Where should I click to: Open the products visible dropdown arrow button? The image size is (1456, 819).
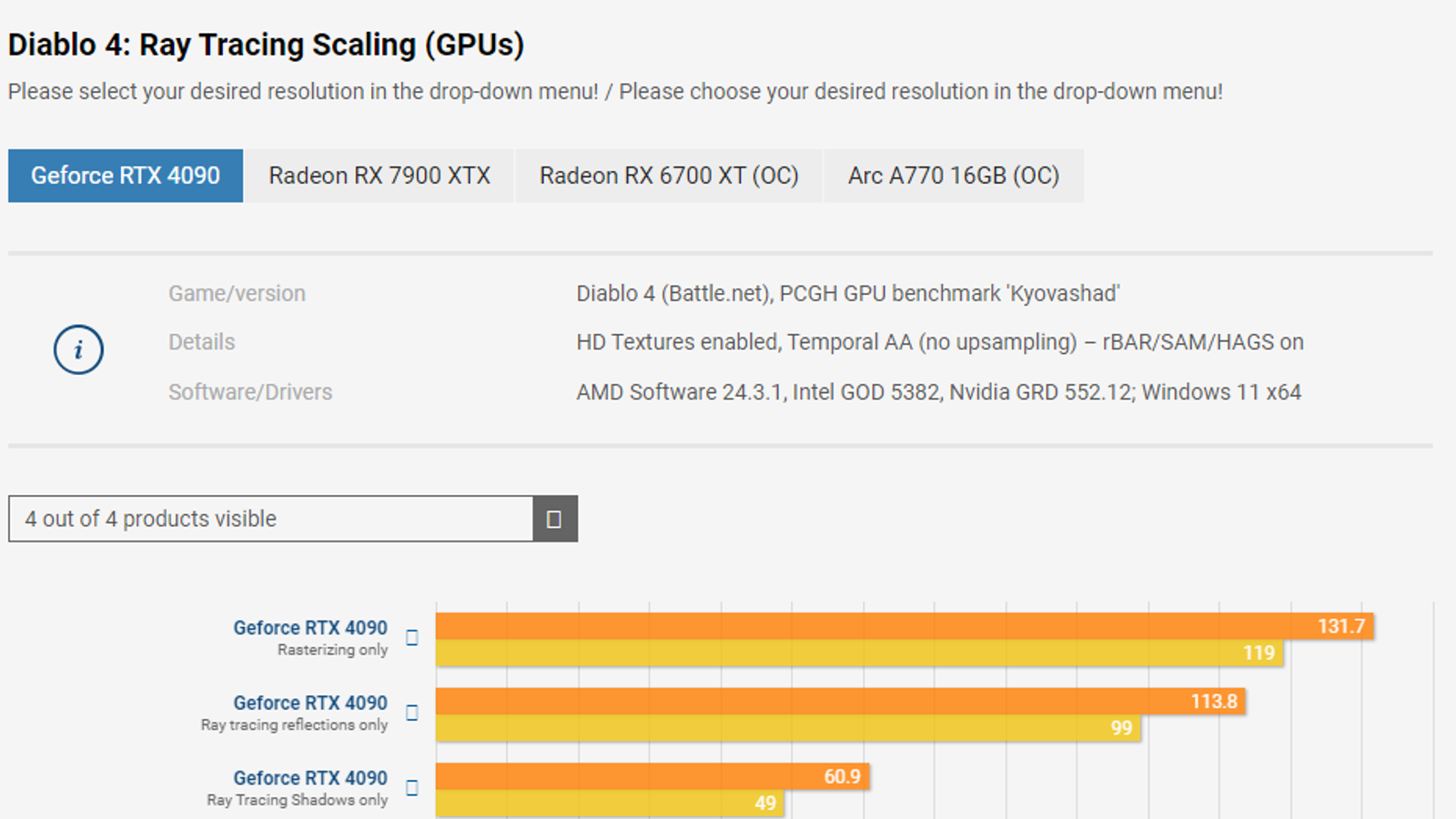(x=554, y=519)
